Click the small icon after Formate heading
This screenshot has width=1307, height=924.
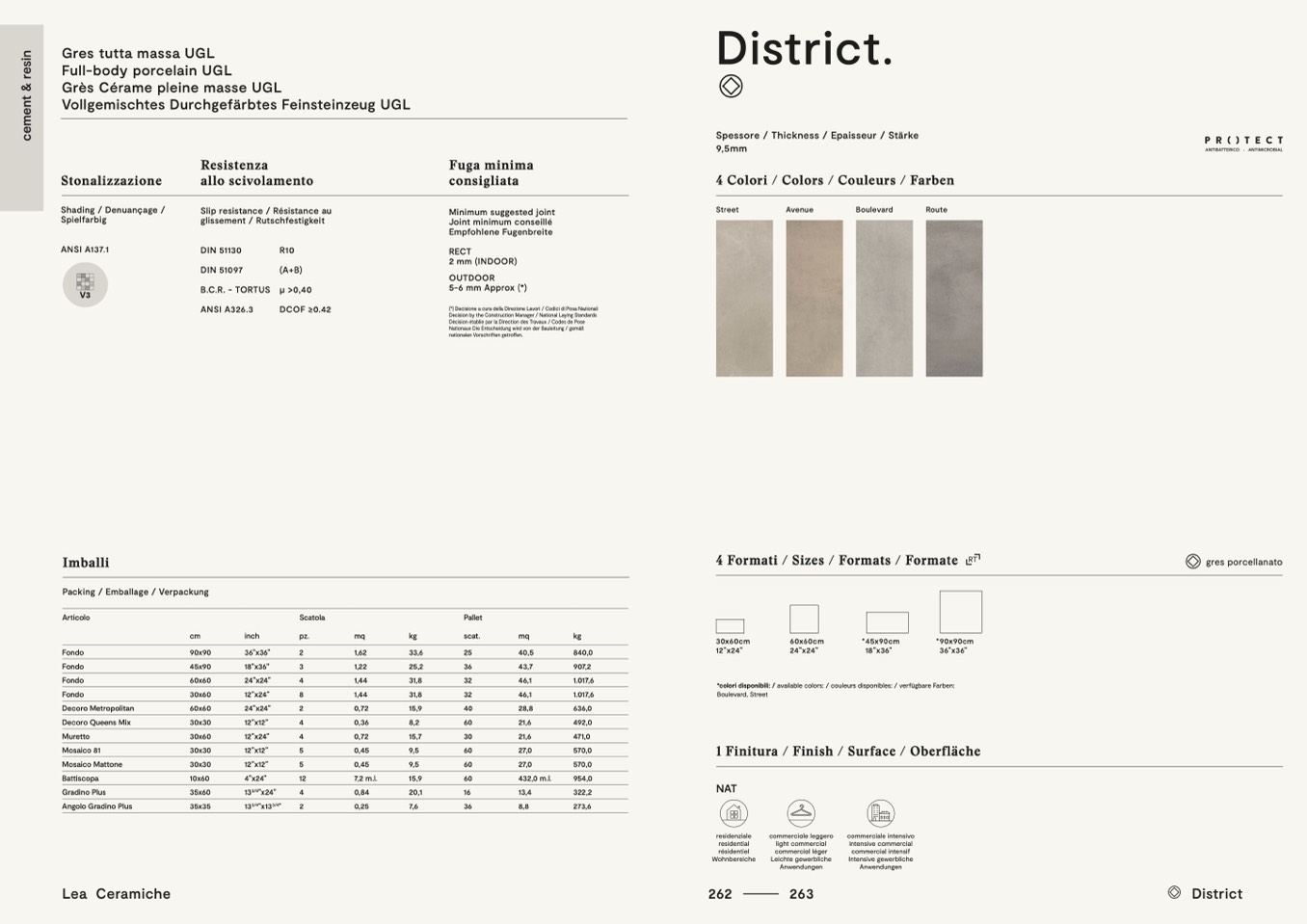973,559
